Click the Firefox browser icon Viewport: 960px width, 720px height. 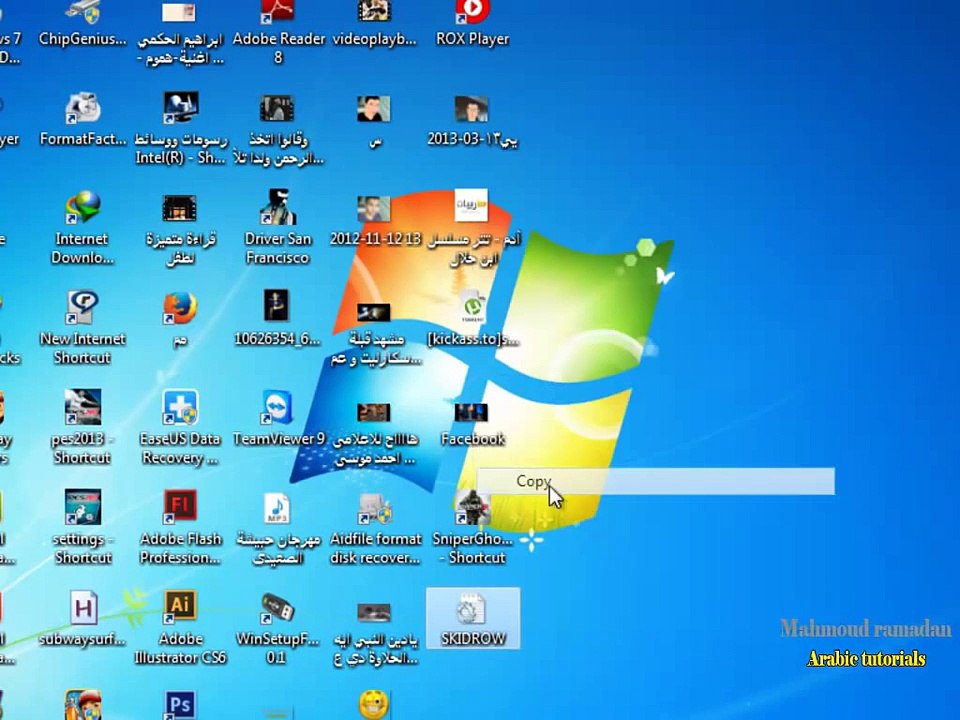tap(180, 319)
